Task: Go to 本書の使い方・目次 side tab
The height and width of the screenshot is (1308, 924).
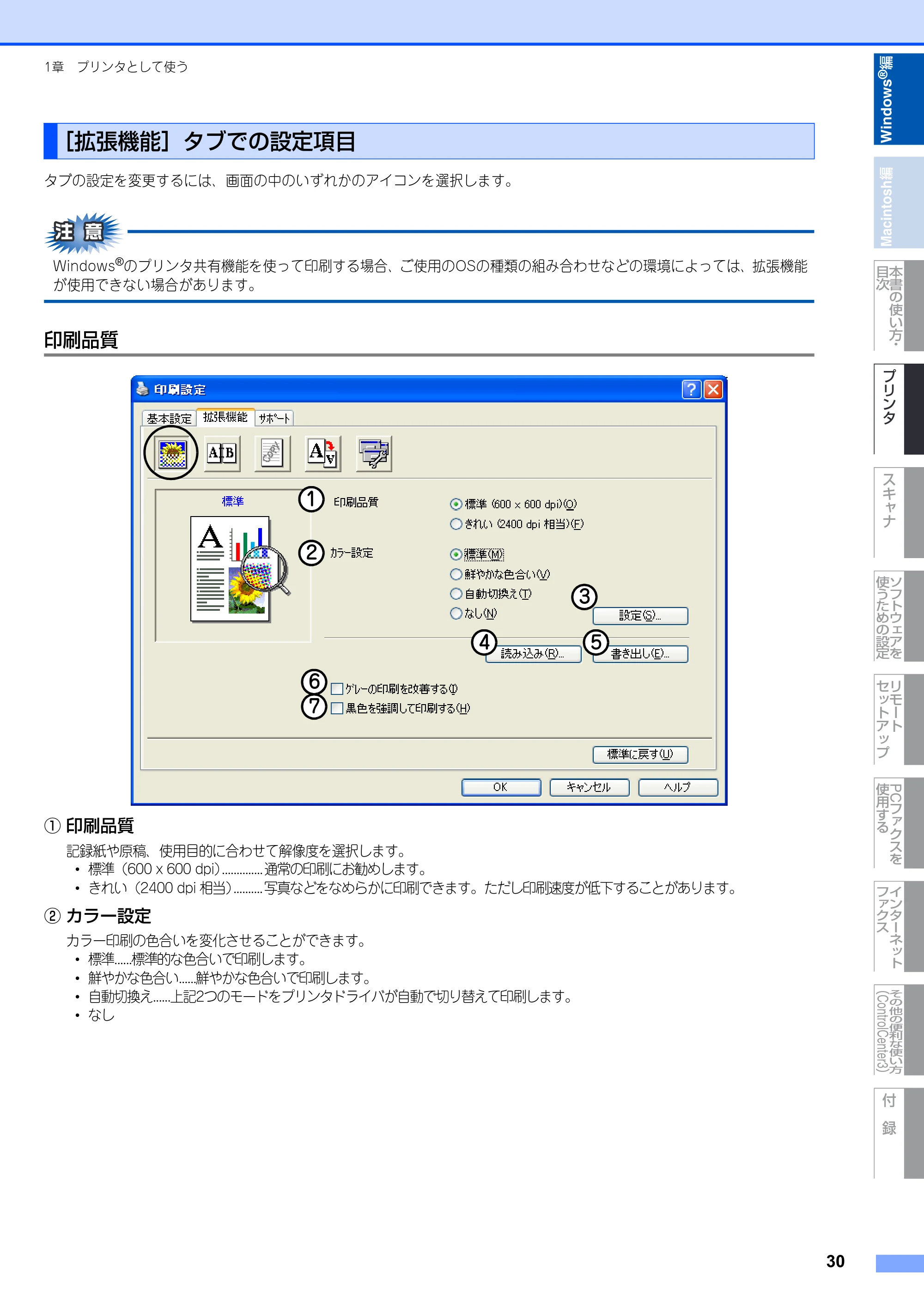Action: click(x=899, y=306)
